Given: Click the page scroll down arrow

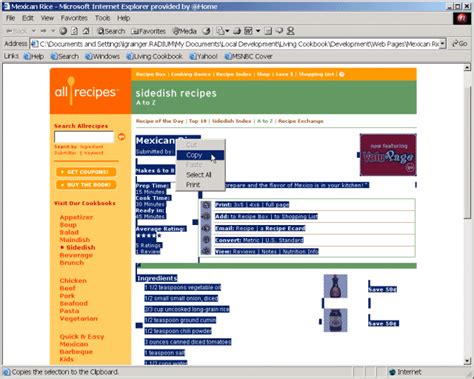Looking at the screenshot, I should click(467, 361).
